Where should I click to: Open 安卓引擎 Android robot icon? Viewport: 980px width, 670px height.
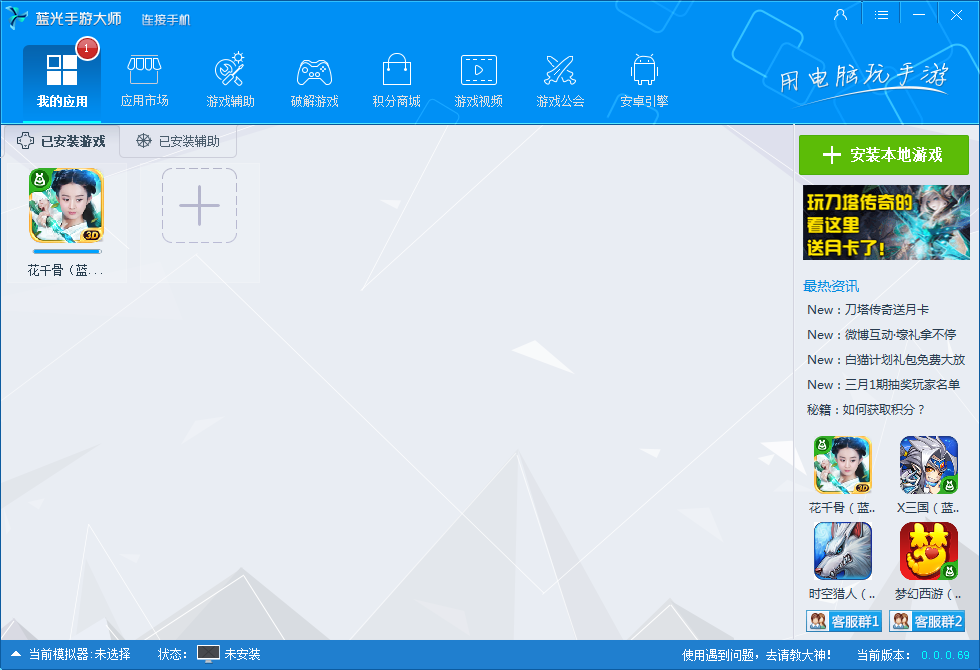coord(644,72)
